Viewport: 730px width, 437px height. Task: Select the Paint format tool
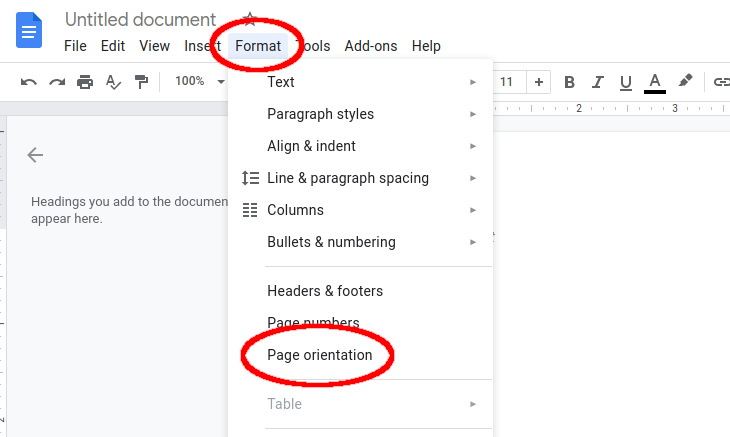pyautogui.click(x=141, y=82)
